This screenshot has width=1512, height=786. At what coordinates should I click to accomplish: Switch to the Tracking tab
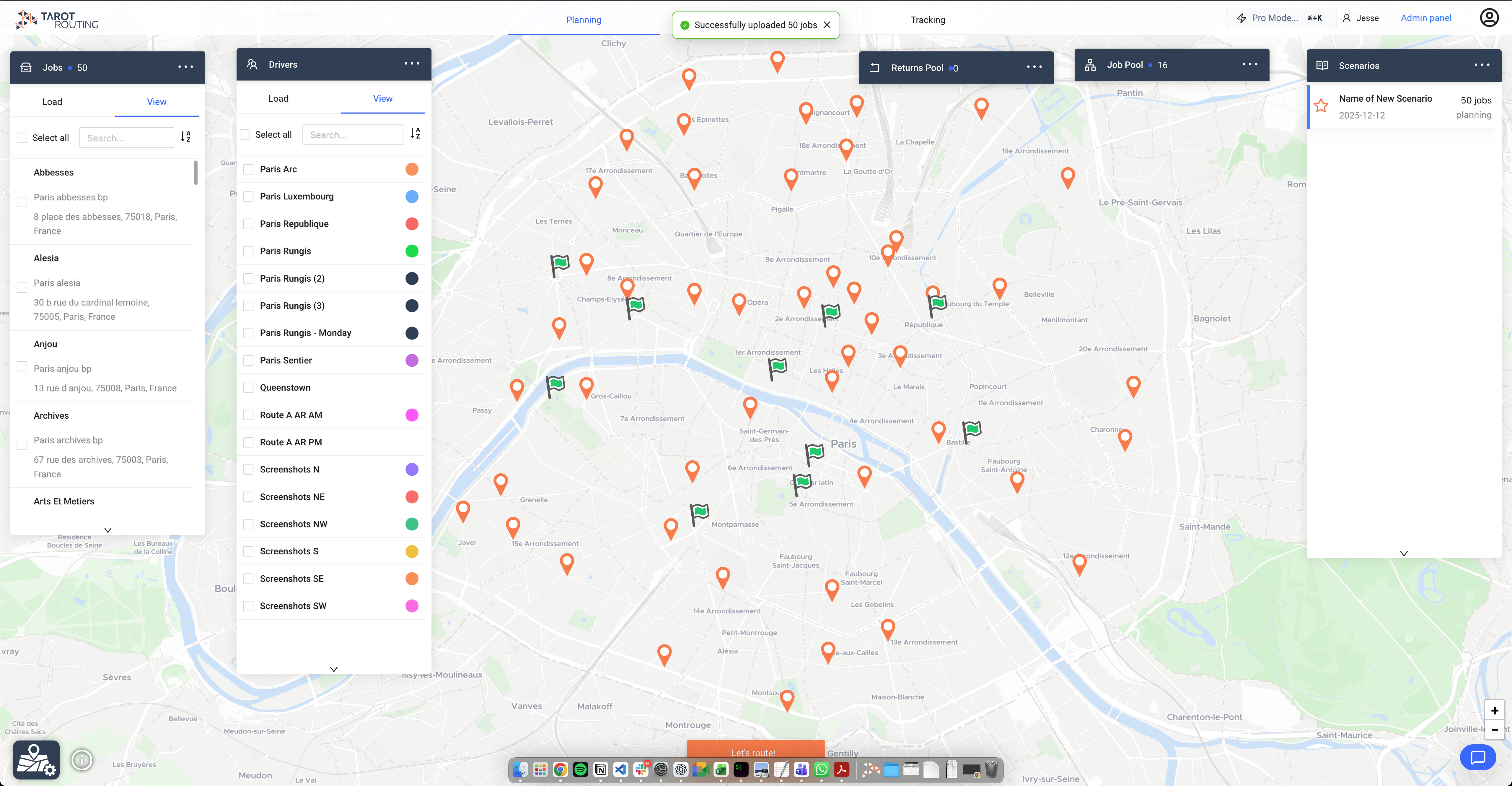tap(927, 20)
